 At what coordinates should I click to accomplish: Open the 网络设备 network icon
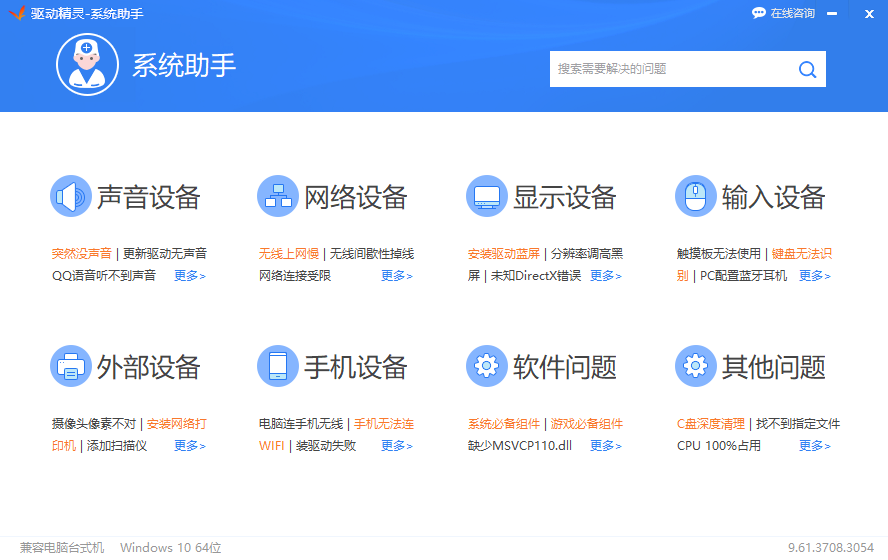278,196
